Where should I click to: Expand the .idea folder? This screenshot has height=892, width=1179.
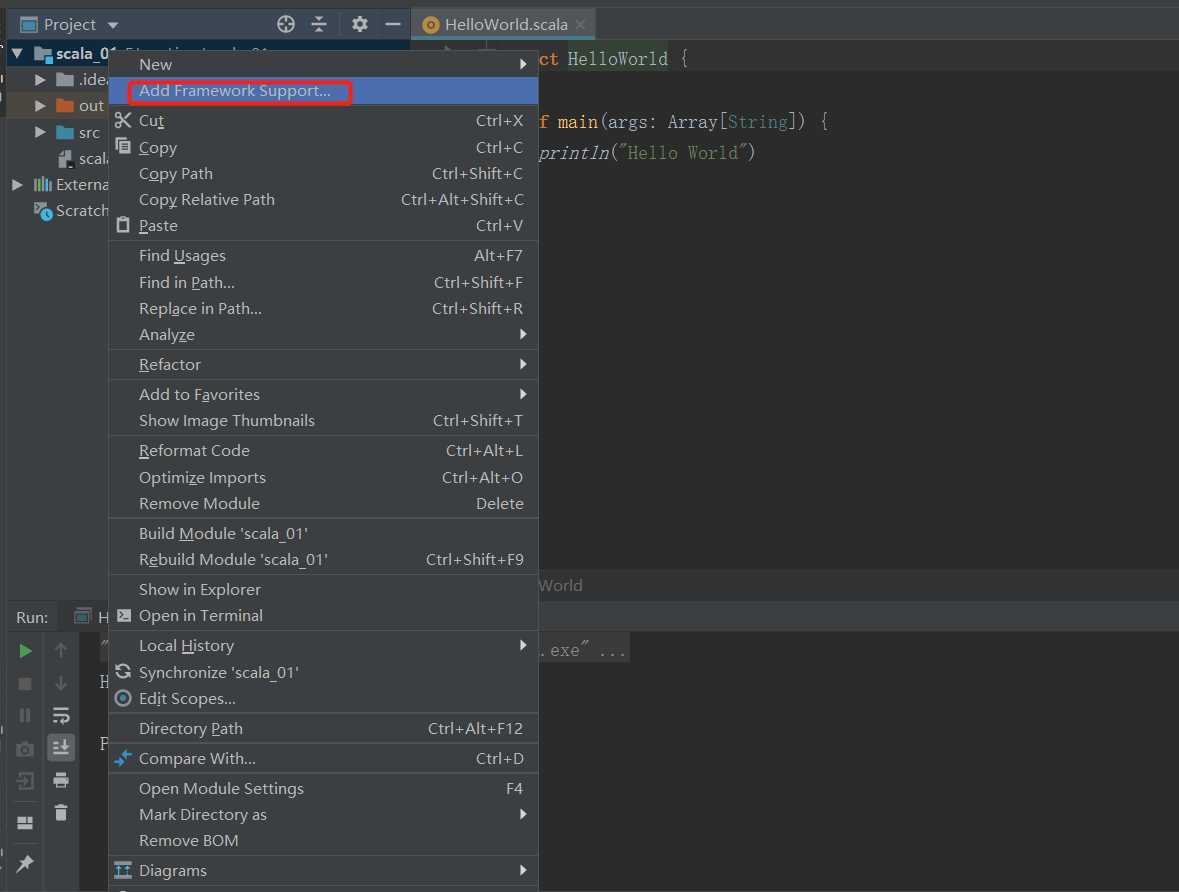[40, 79]
